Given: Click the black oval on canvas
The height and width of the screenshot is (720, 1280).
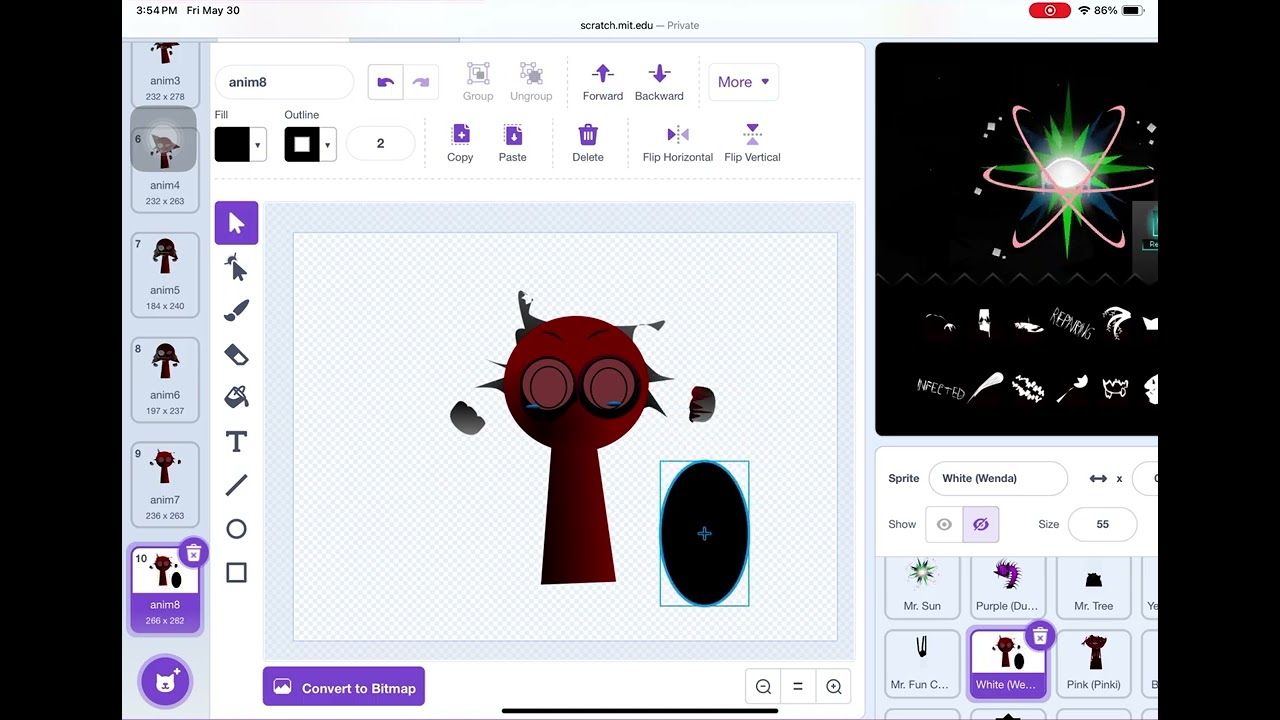Looking at the screenshot, I should [x=704, y=534].
